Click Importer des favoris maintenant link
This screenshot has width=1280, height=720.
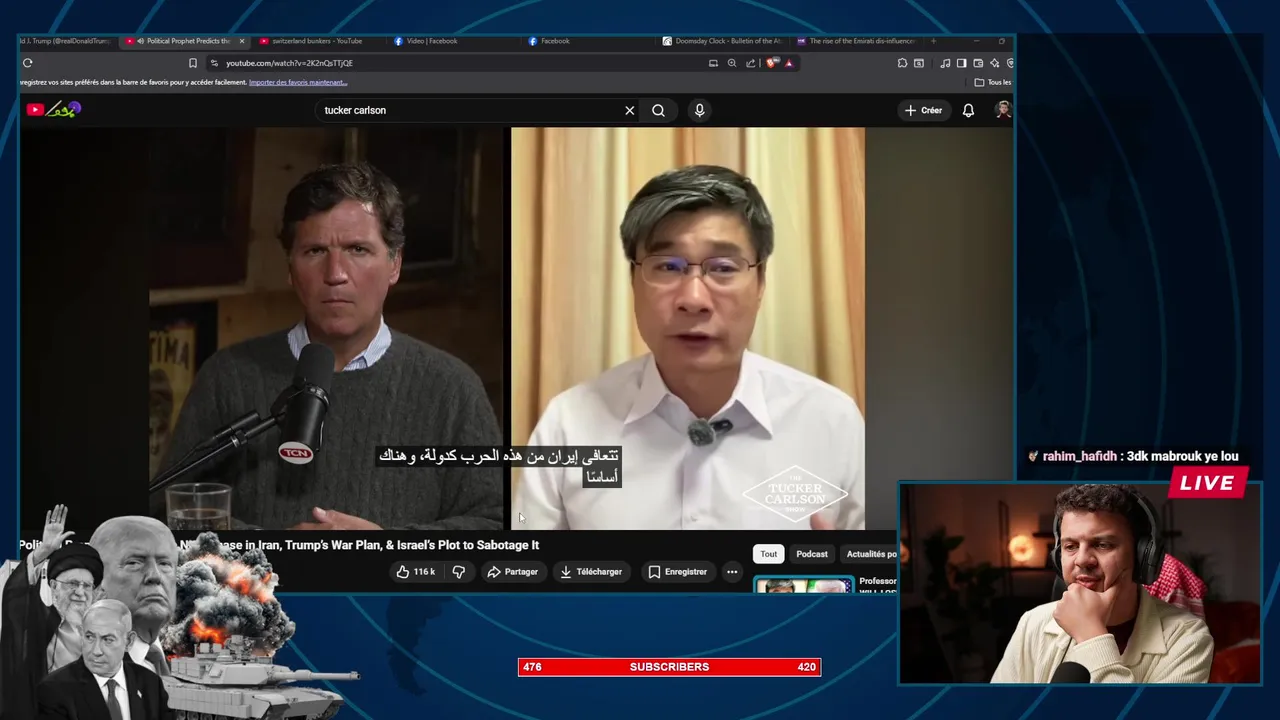point(298,82)
